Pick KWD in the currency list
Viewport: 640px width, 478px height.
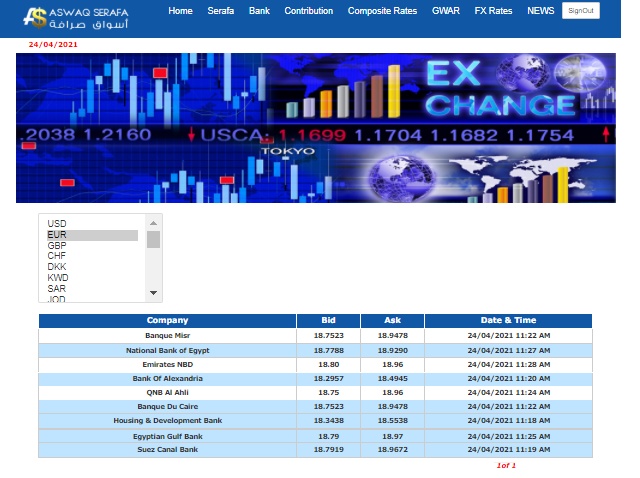(92, 278)
